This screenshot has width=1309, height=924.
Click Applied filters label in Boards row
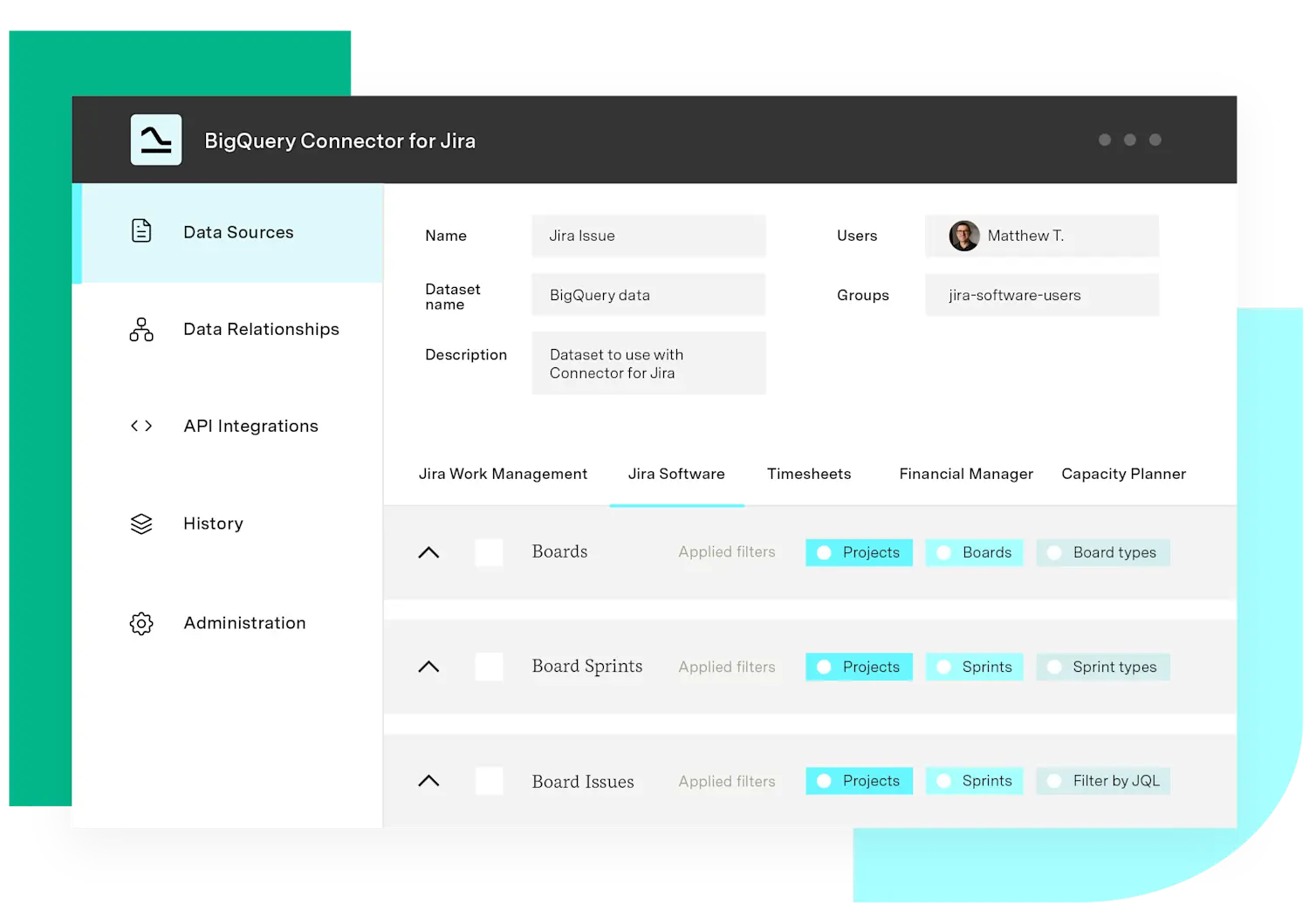[x=727, y=551]
